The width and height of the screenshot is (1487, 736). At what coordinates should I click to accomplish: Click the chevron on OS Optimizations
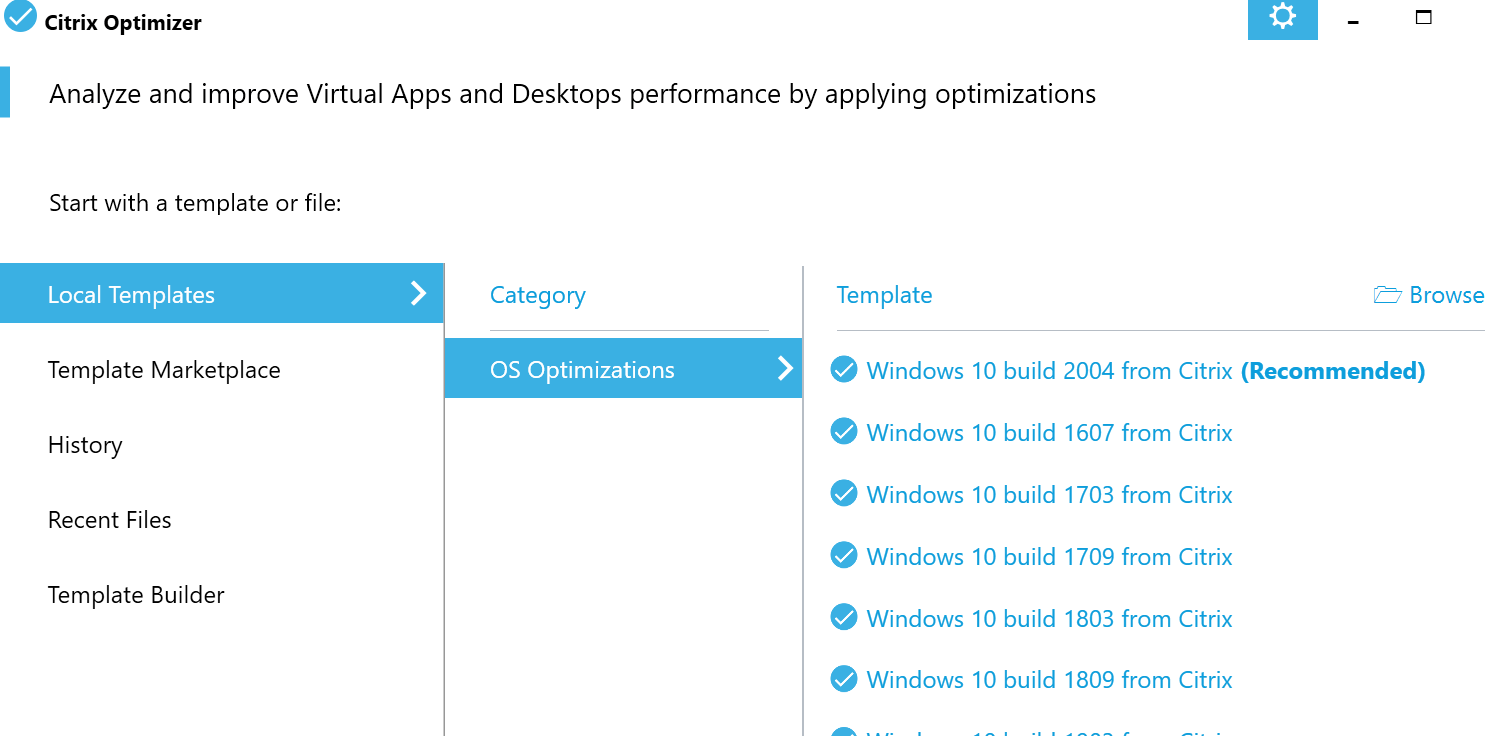click(x=786, y=368)
